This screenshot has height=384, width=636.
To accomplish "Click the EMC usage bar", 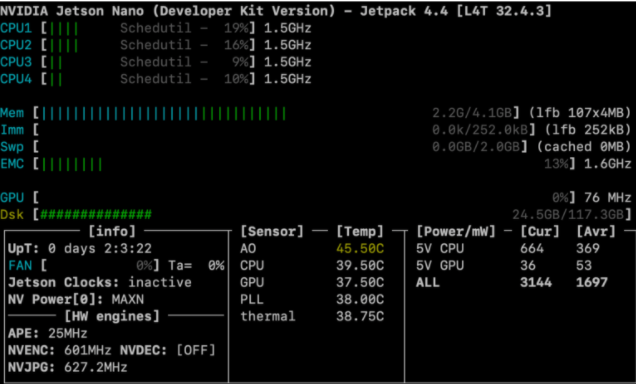I will (x=72, y=164).
